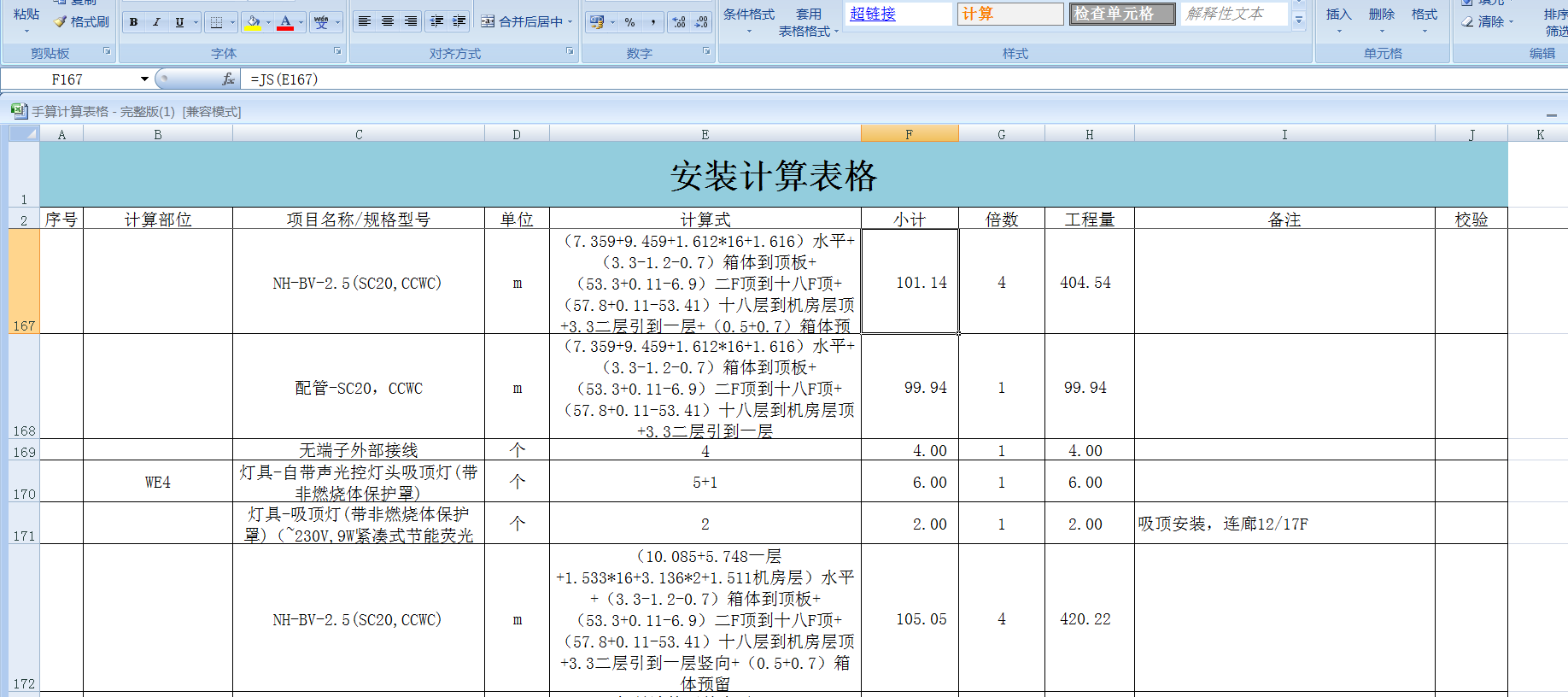Expand the cell styles gallery

coord(1299,20)
